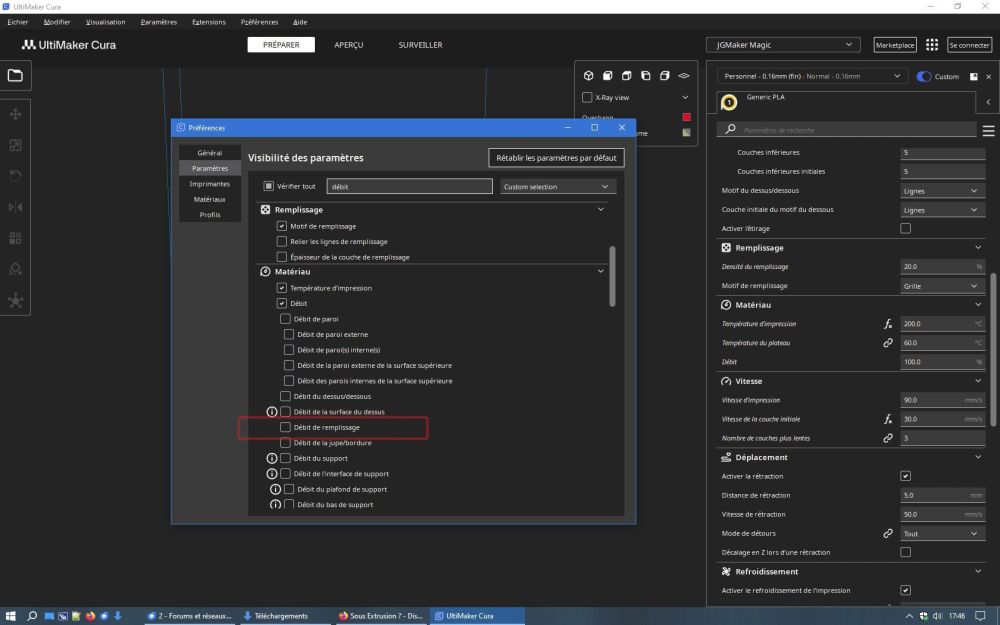This screenshot has height=625, width=1000.
Task: Toggle Vérifier tout checkbox
Action: tap(268, 186)
